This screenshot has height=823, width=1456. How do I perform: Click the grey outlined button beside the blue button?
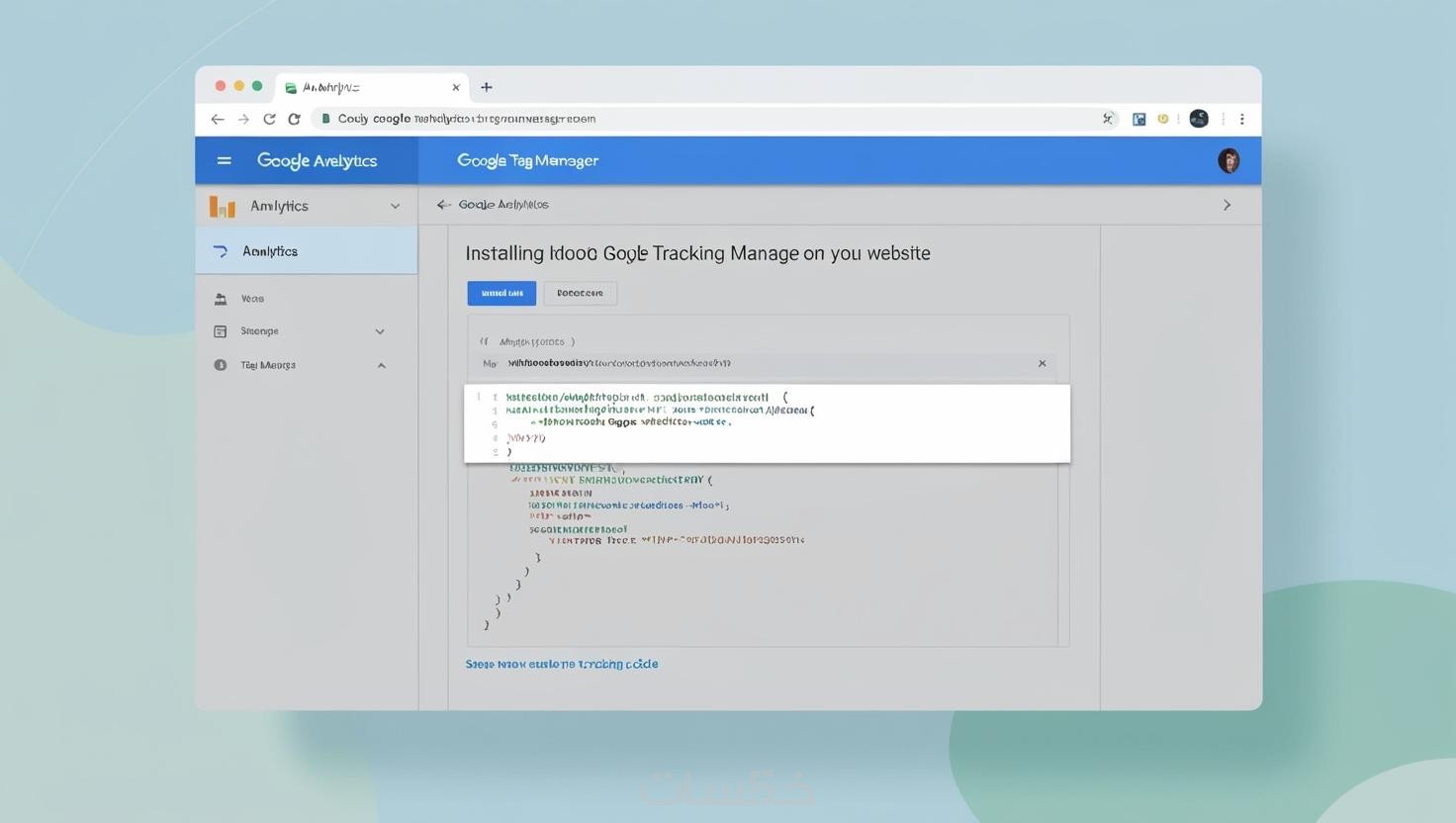coord(580,293)
